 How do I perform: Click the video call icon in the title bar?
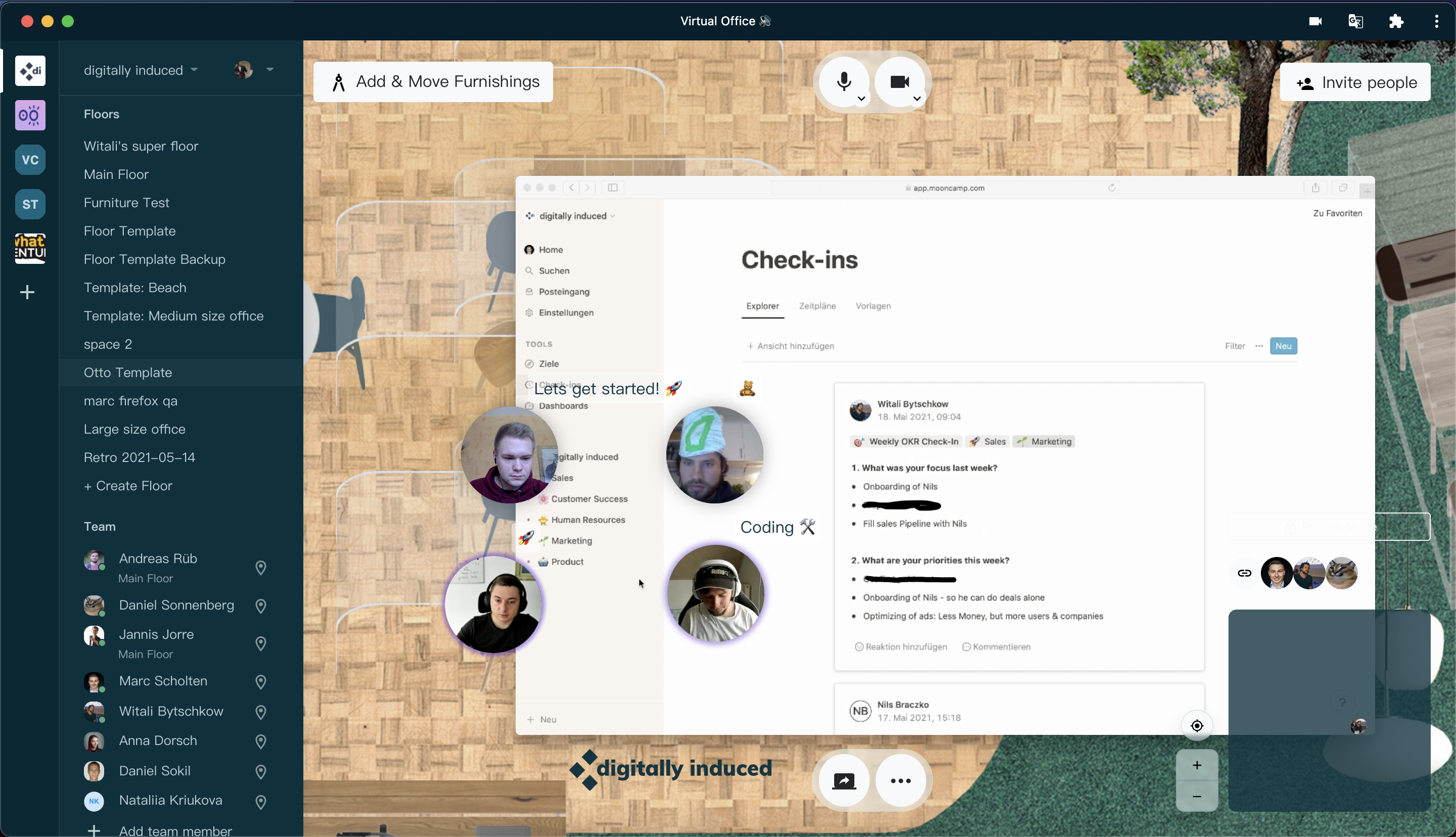point(1314,21)
